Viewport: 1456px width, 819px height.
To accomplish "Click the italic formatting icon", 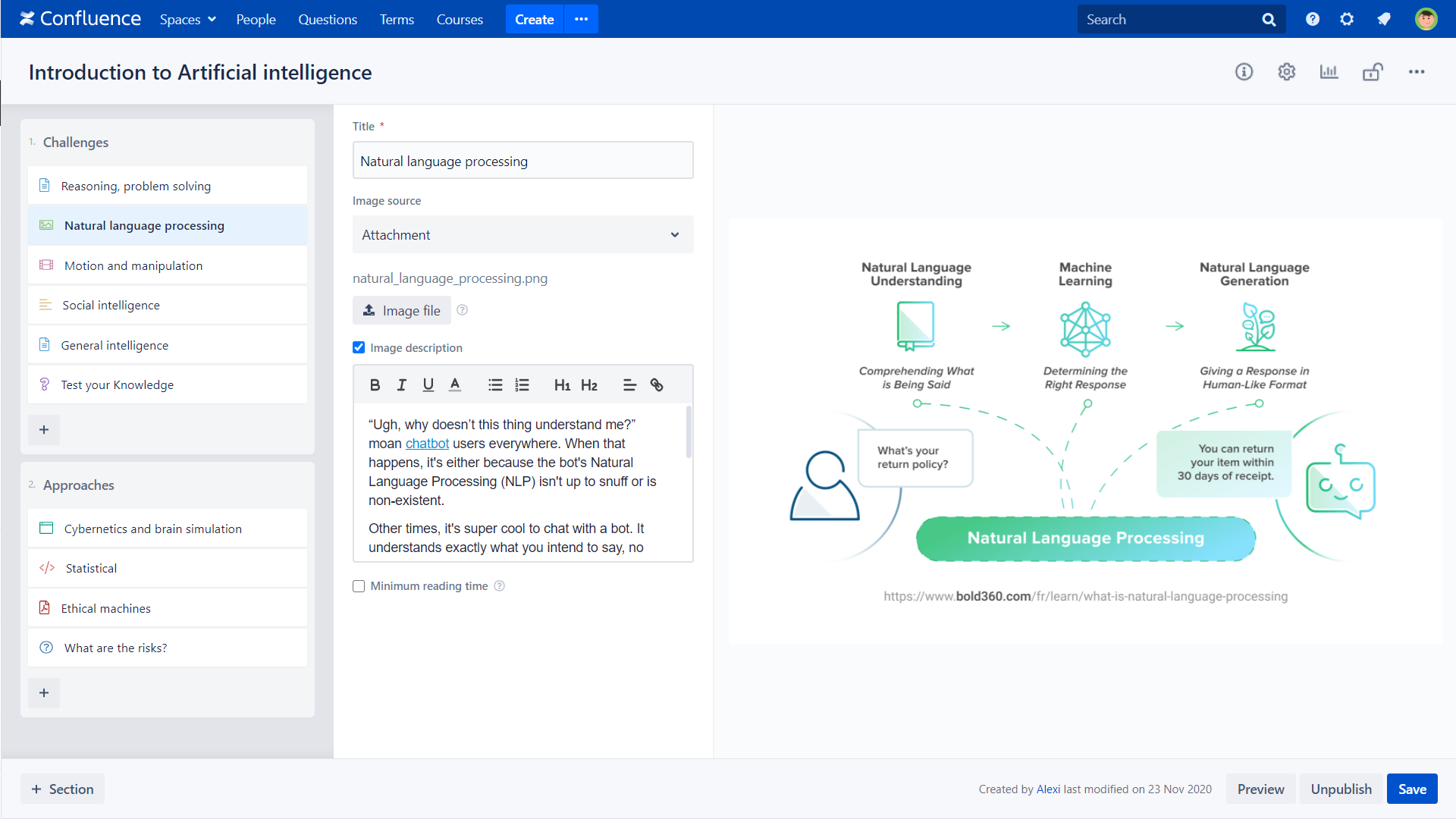I will coord(401,385).
